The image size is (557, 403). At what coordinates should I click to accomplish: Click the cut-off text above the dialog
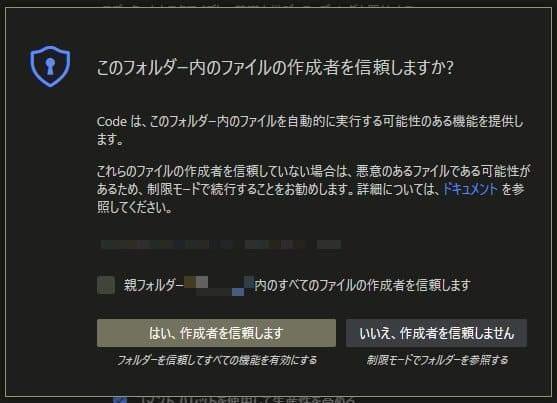pyautogui.click(x=259, y=4)
